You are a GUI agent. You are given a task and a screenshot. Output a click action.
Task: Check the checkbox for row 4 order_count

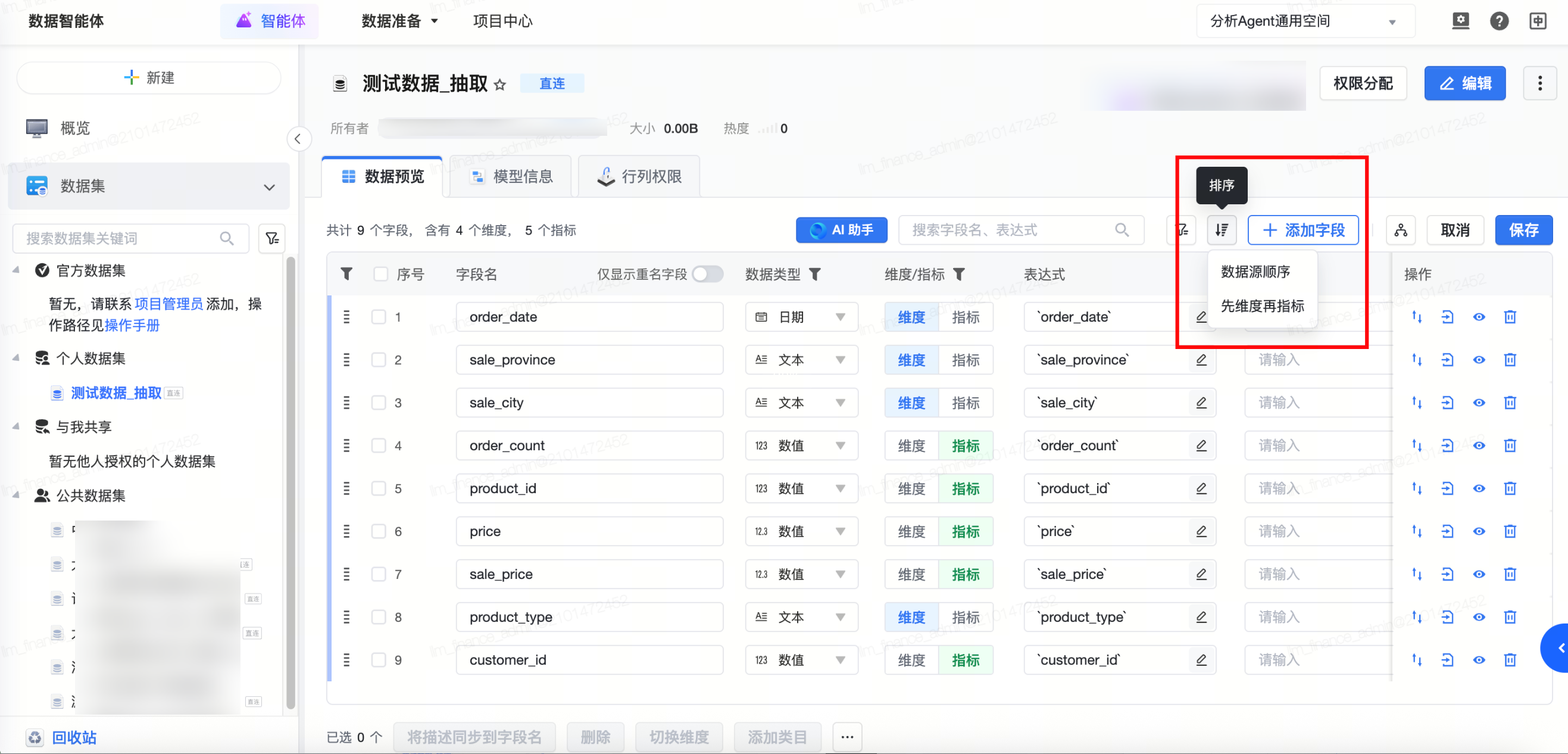[379, 445]
